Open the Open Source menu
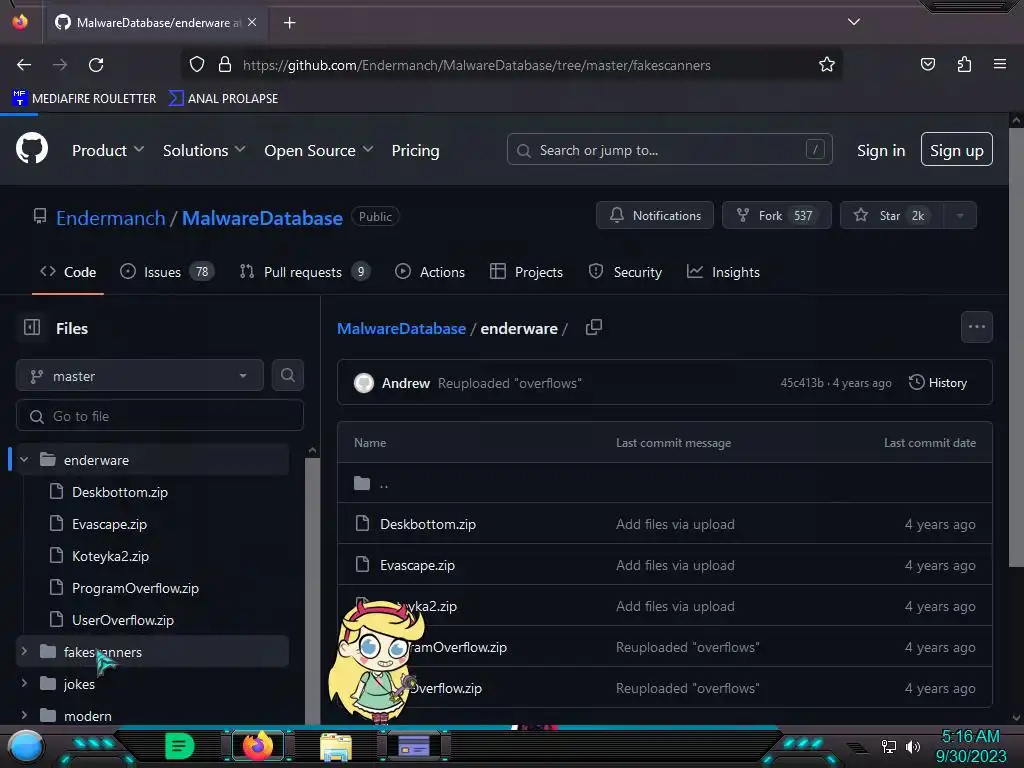Viewport: 1024px width, 768px height. pyautogui.click(x=319, y=150)
